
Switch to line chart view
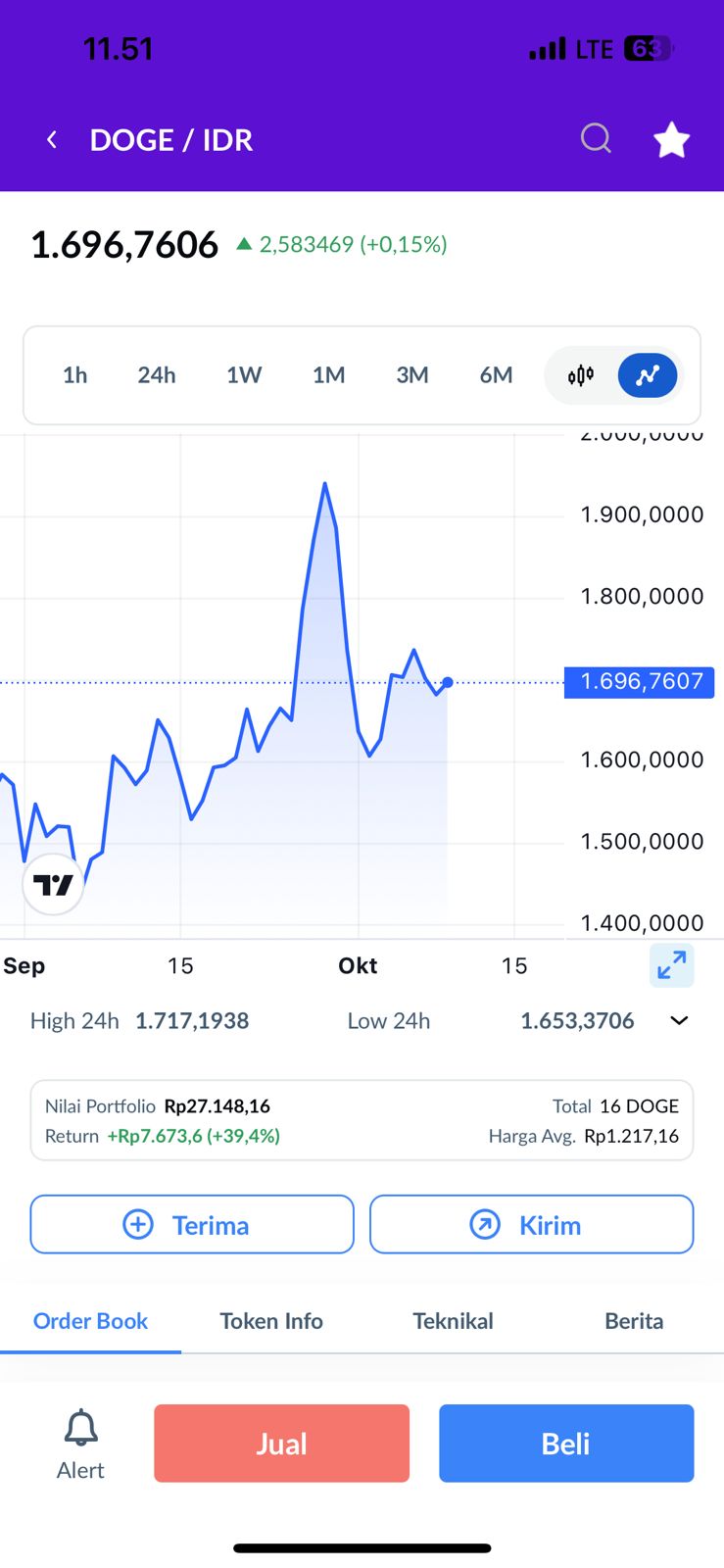648,375
